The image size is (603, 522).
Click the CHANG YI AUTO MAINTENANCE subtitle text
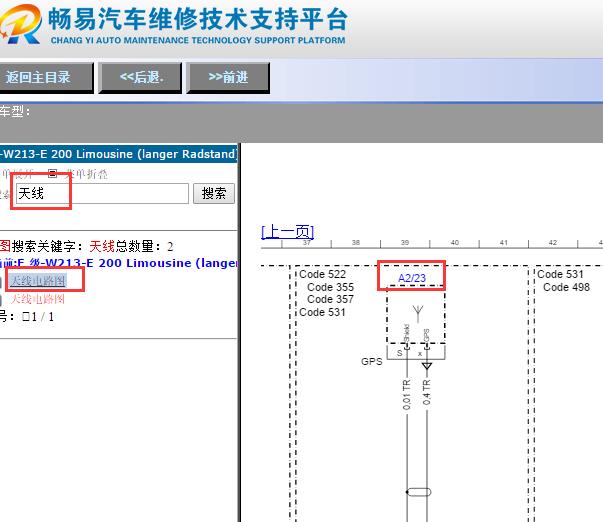[198, 40]
